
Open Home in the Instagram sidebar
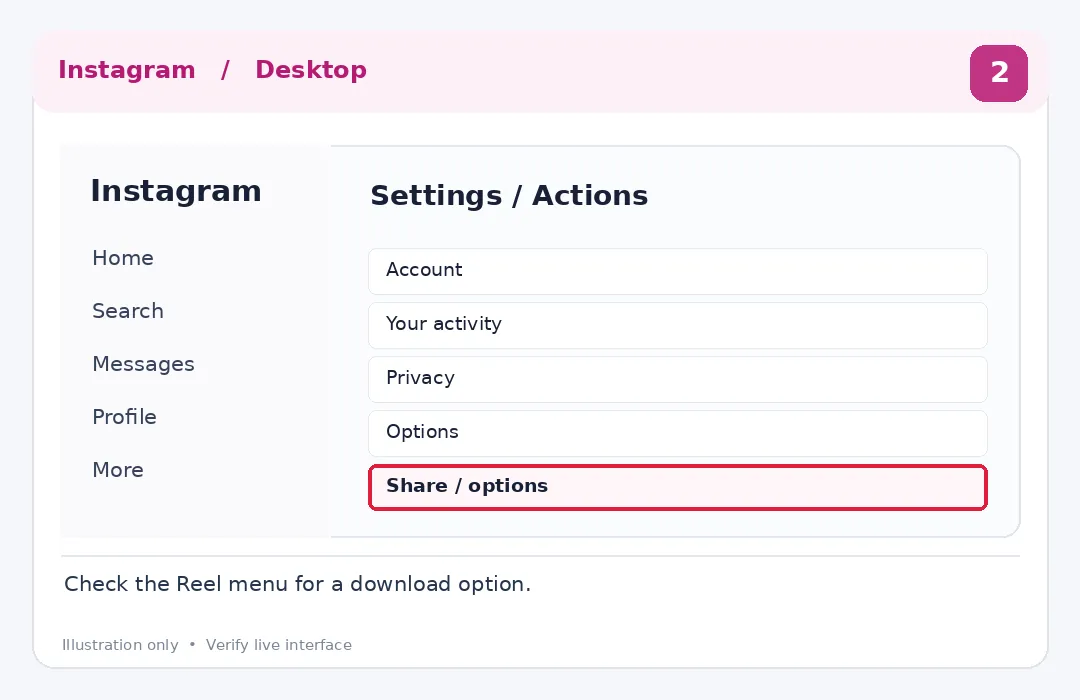click(x=123, y=258)
